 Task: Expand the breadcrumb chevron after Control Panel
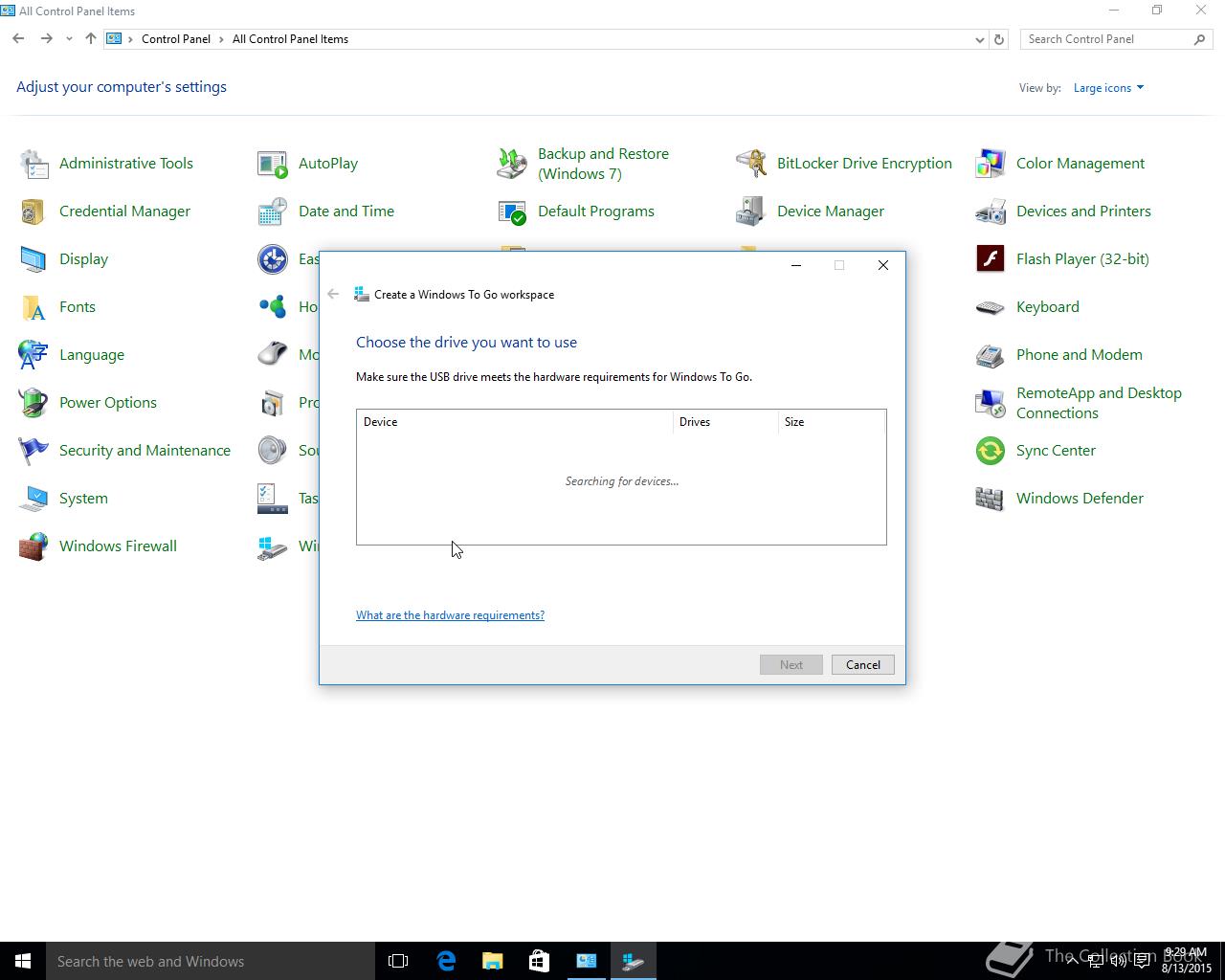(x=221, y=39)
